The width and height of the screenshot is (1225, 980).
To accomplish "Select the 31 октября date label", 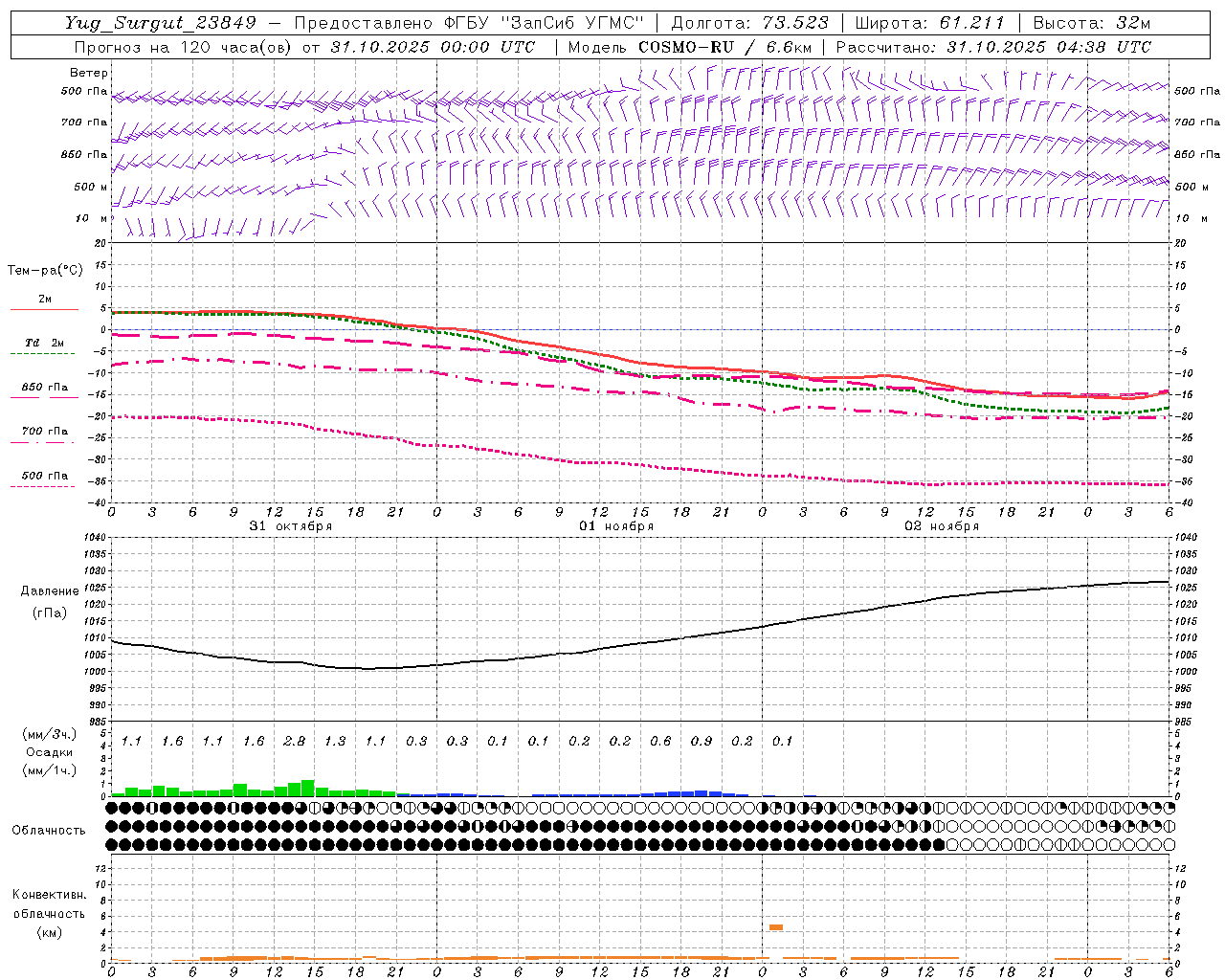I will 291,526.
